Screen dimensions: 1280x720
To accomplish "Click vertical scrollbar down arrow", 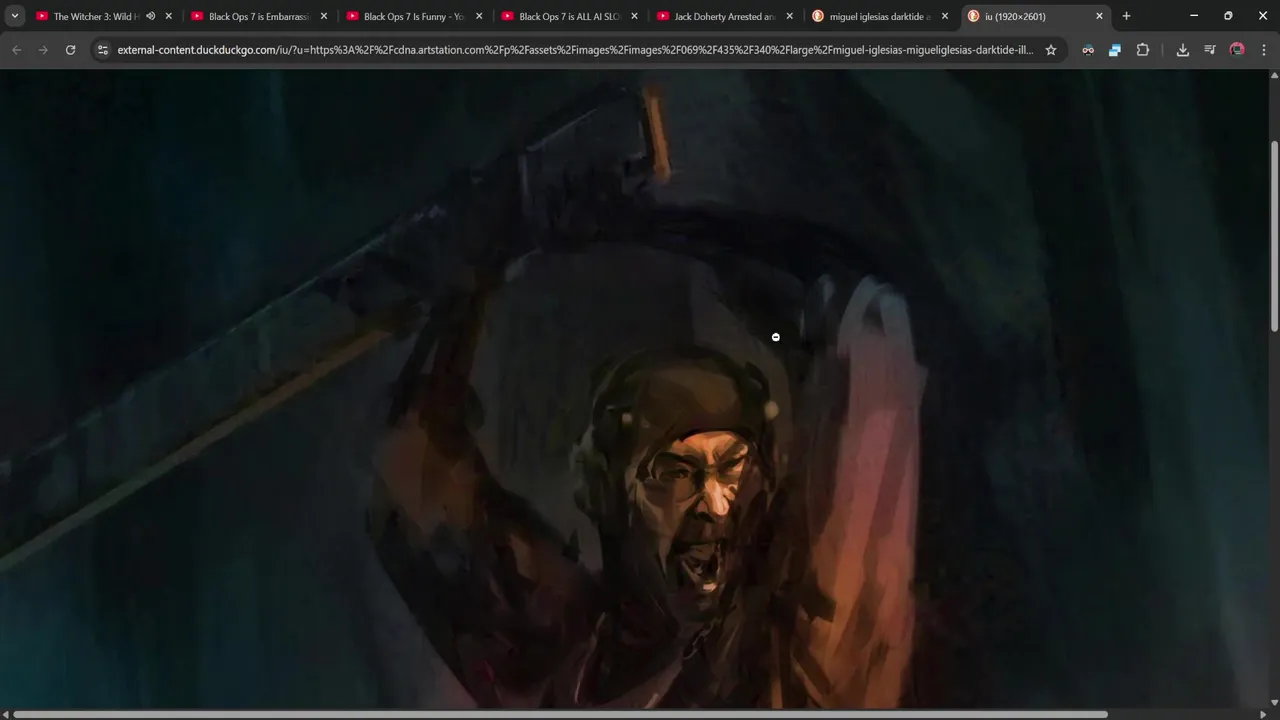I will click(x=1274, y=701).
